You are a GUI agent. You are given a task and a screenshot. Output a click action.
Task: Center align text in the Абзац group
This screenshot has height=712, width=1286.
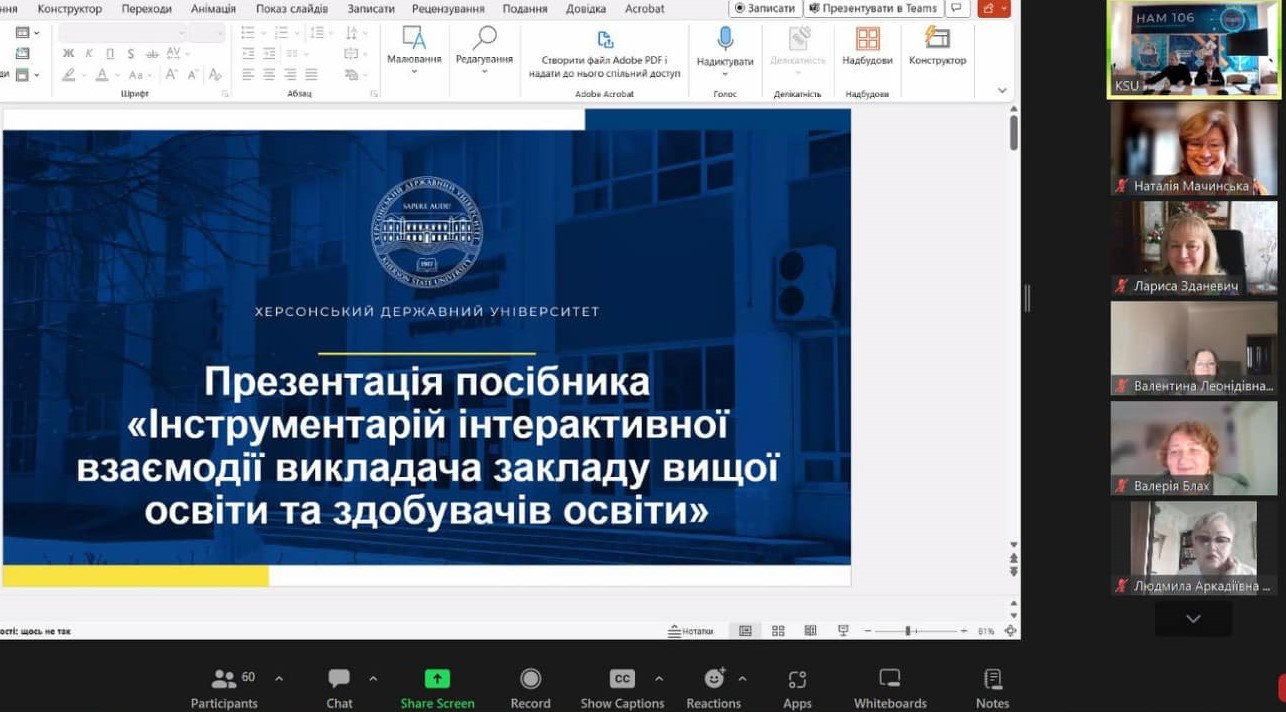(x=268, y=74)
